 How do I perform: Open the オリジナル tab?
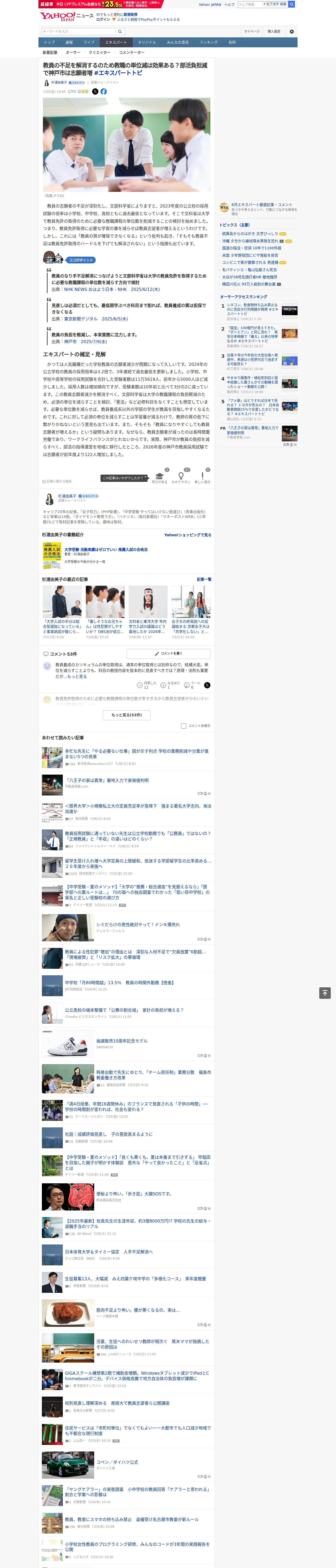(x=147, y=43)
